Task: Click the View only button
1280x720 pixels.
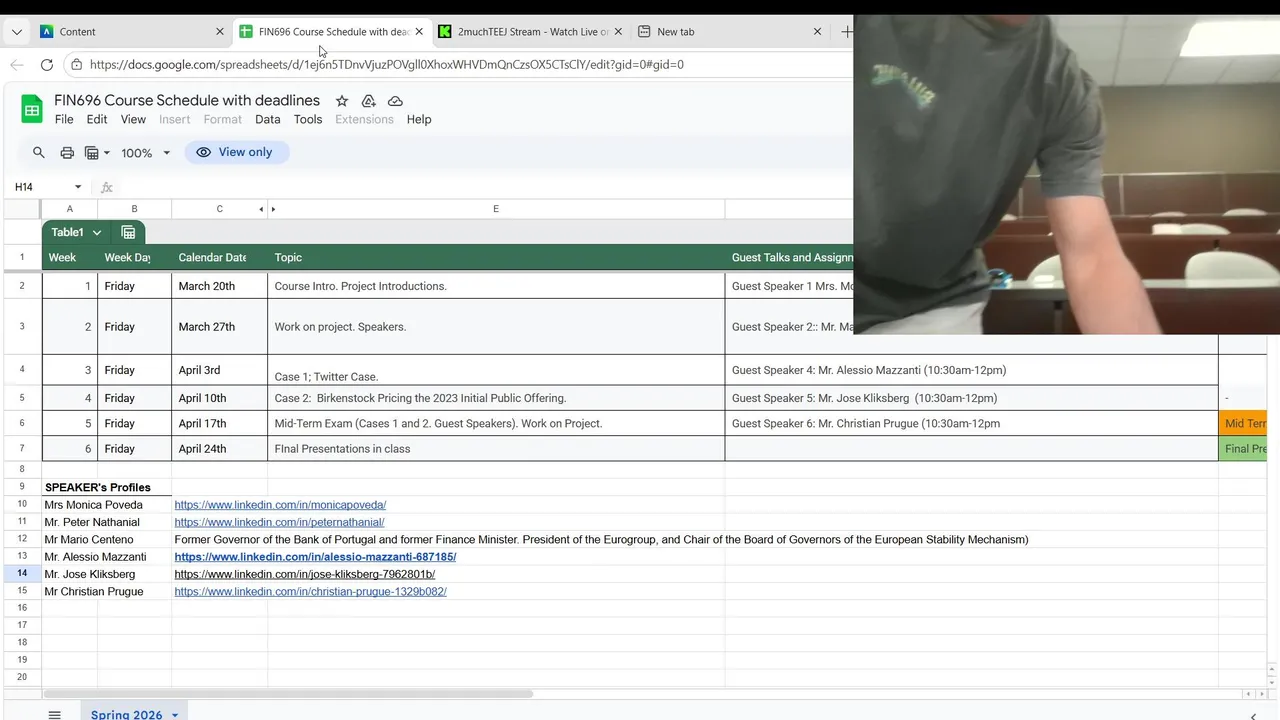Action: [236, 152]
